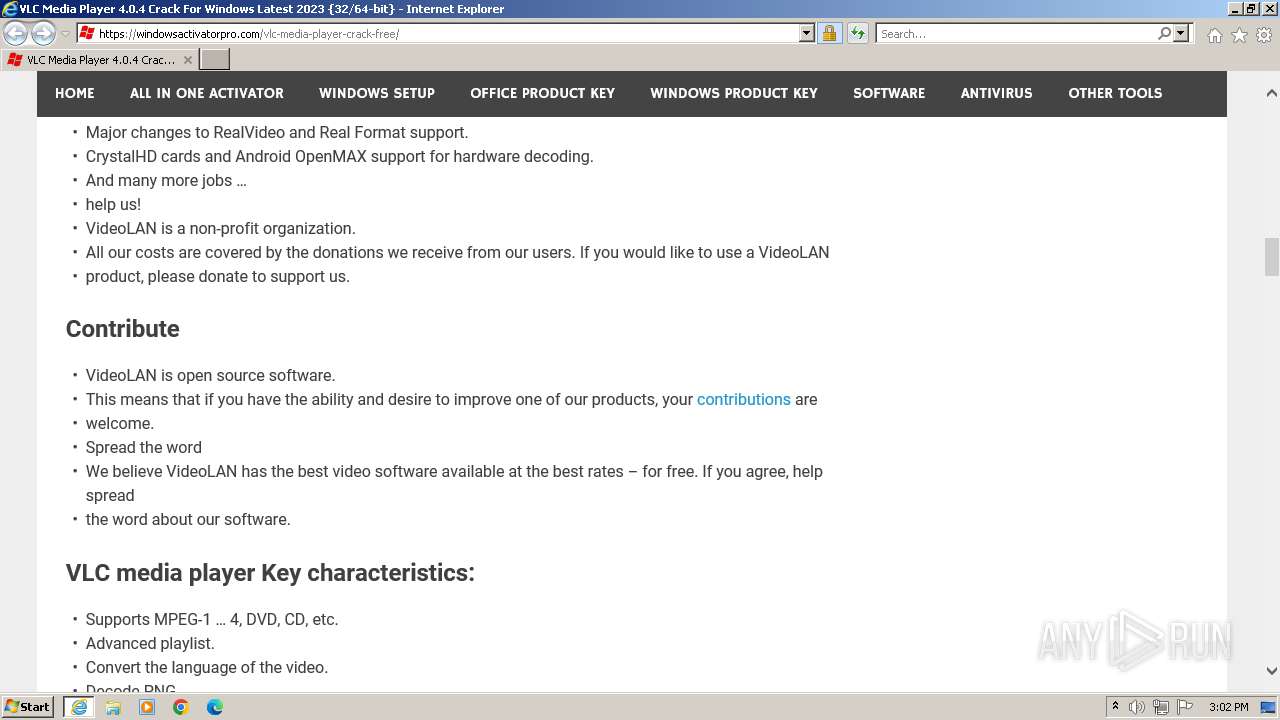1280x720 pixels.
Task: Click the browser Forward arrow button
Action: click(x=43, y=33)
